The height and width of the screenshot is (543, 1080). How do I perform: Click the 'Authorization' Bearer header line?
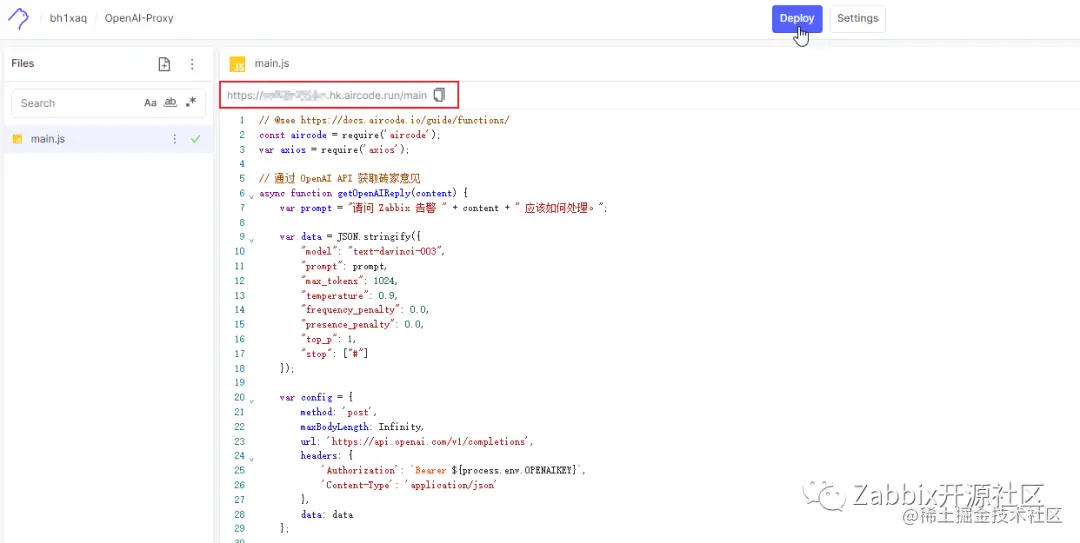(453, 471)
